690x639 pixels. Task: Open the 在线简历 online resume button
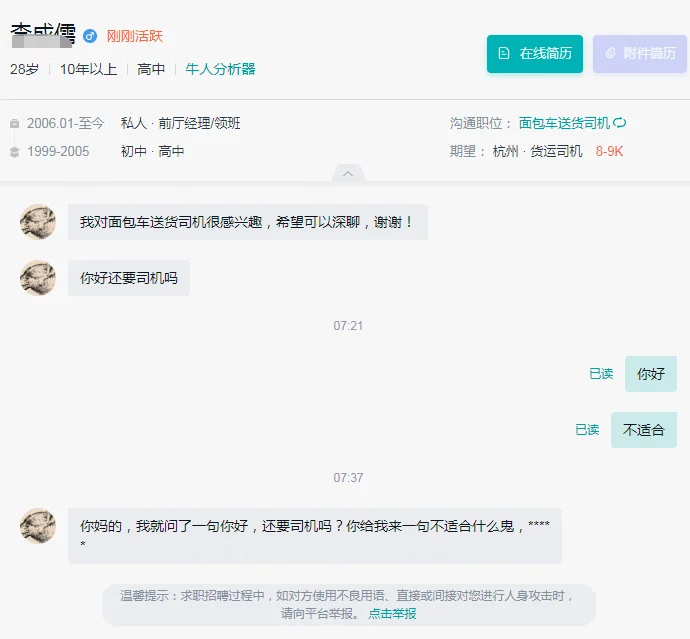point(535,54)
